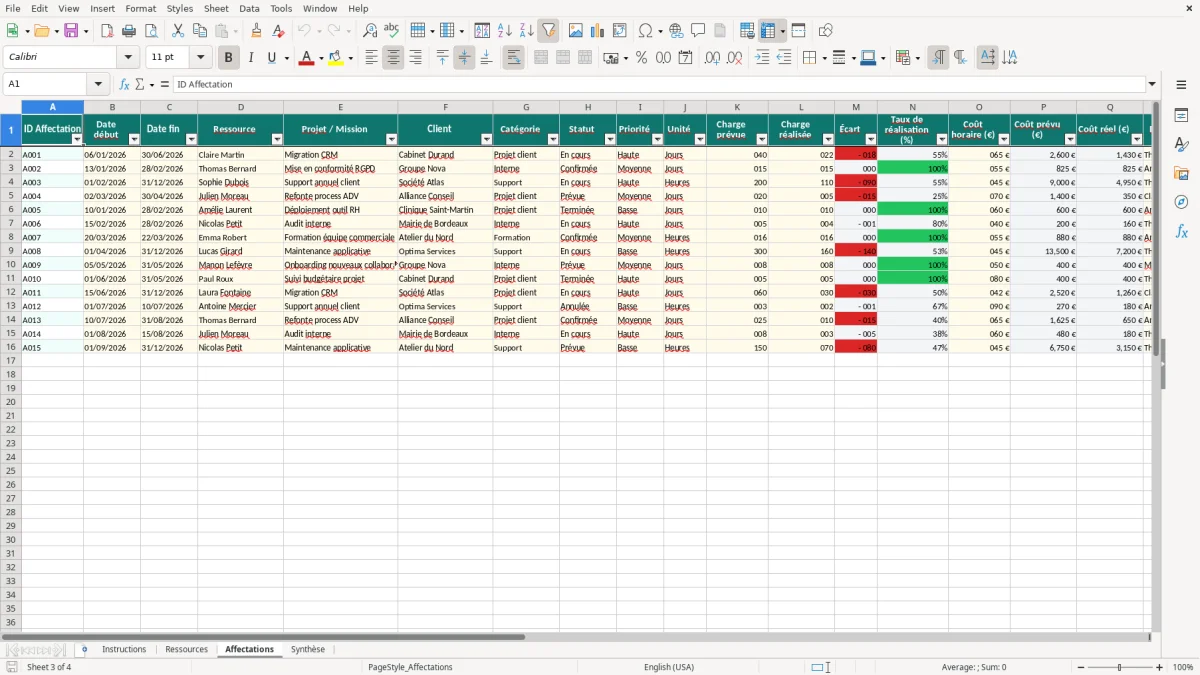This screenshot has height=675, width=1200.
Task: Open the Format menu
Action: (x=141, y=8)
